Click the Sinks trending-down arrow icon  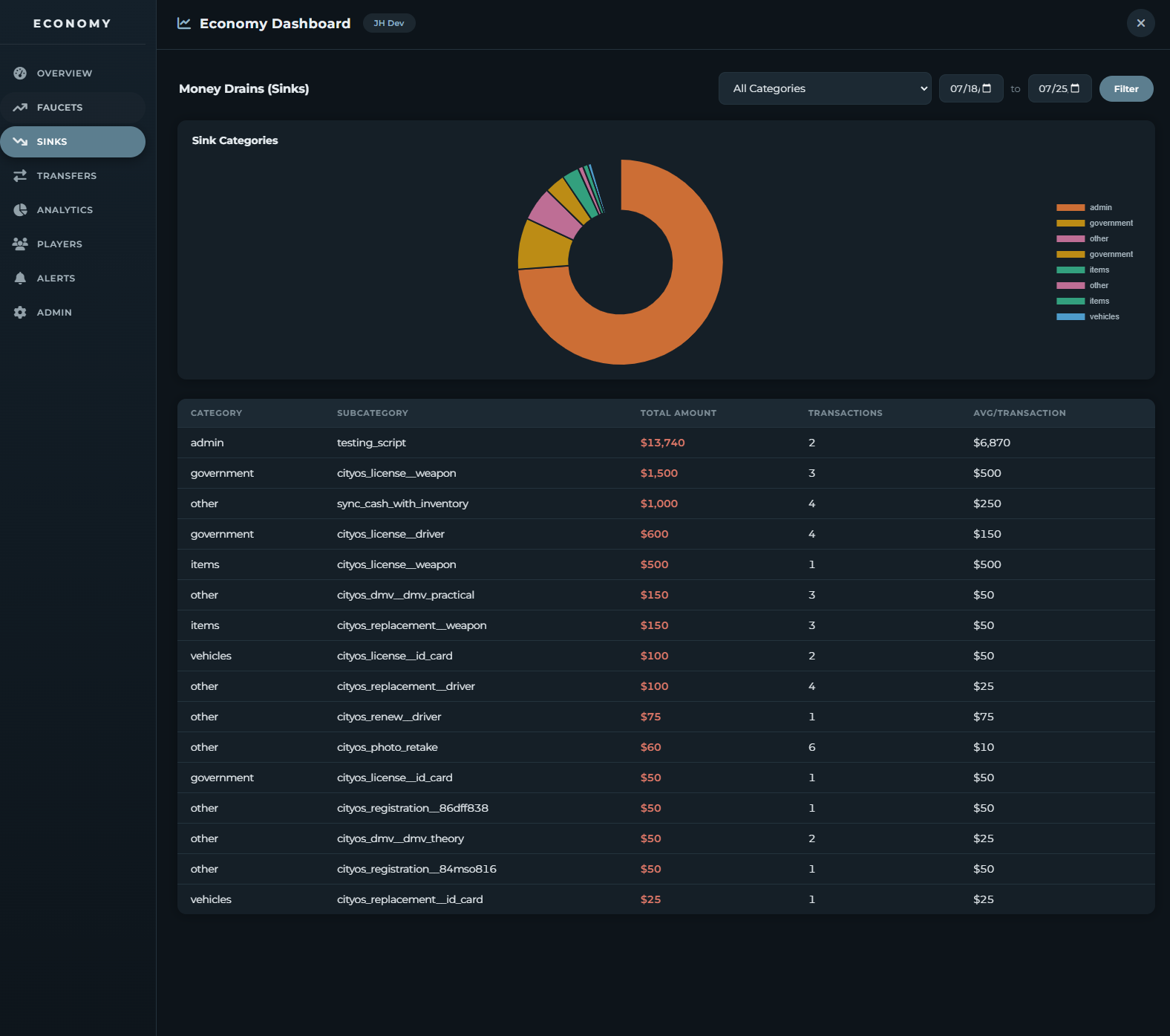[x=20, y=141]
